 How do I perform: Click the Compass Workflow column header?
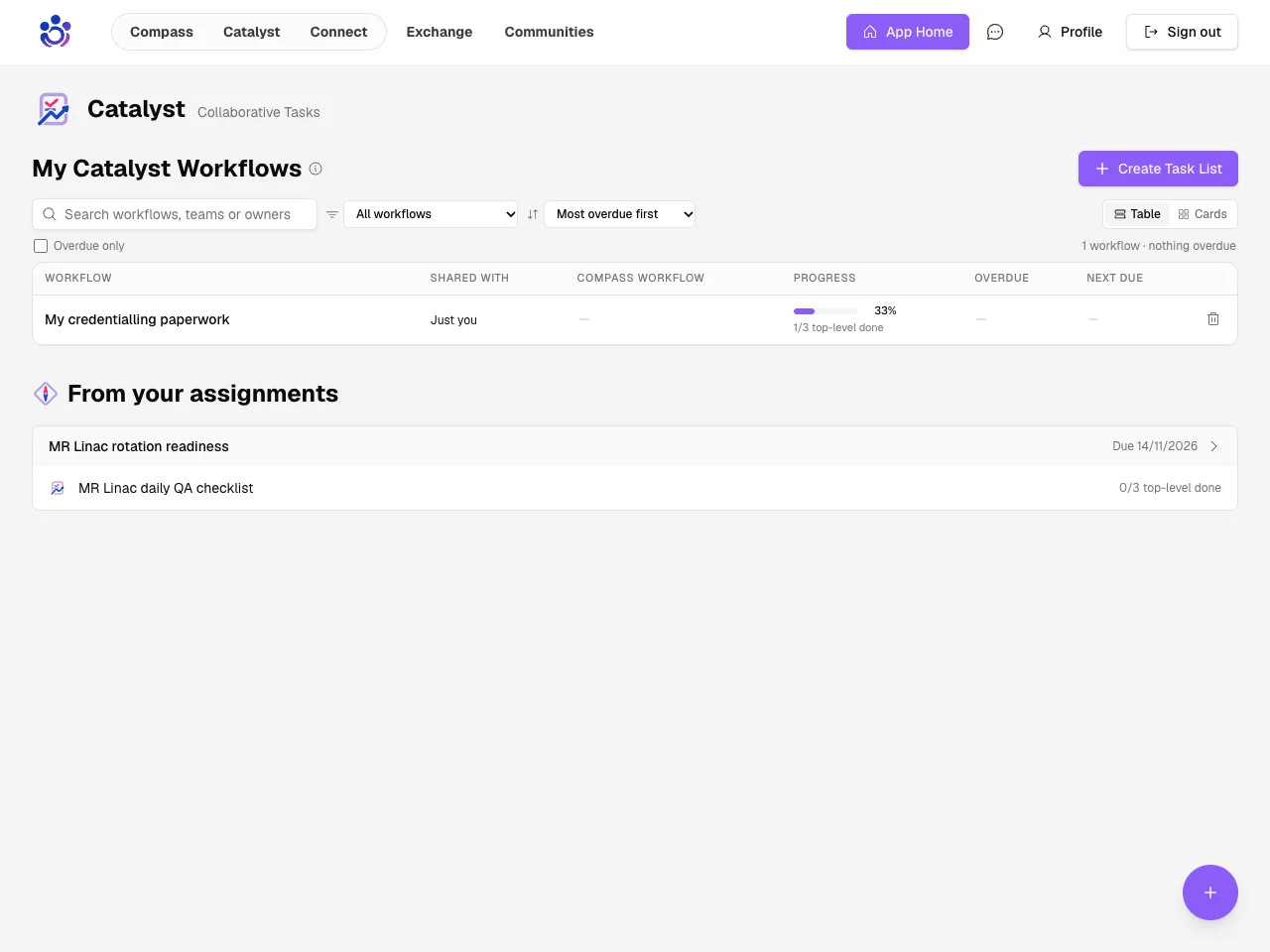pyautogui.click(x=641, y=278)
